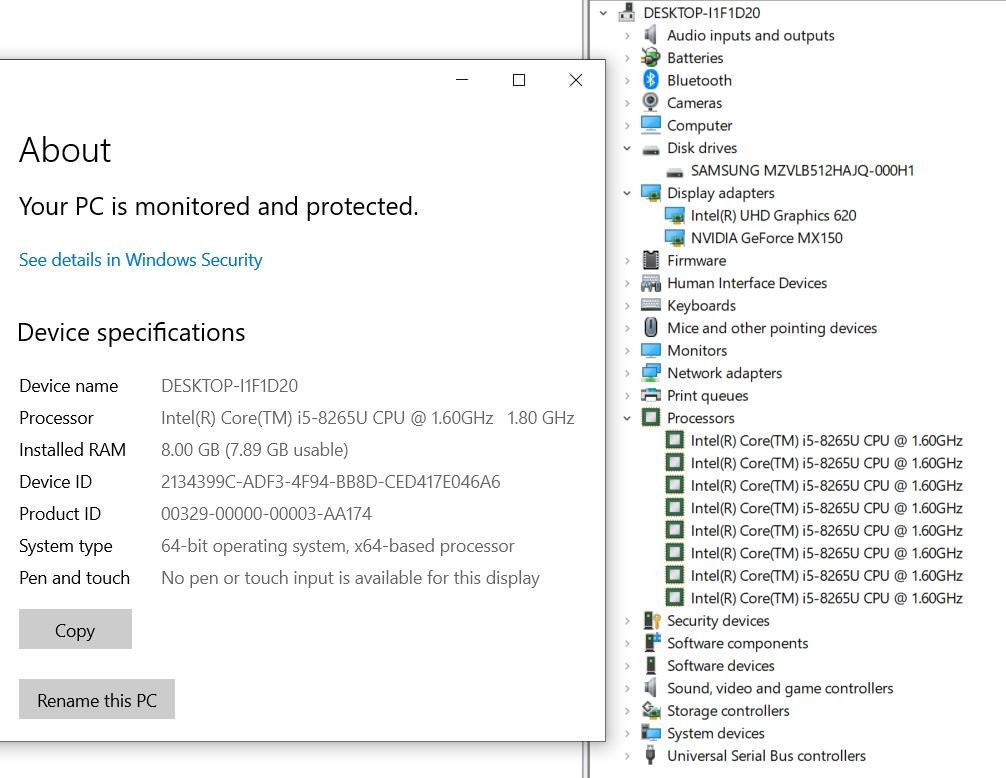Minimize the About settings window
This screenshot has height=778, width=1006.
pos(462,80)
